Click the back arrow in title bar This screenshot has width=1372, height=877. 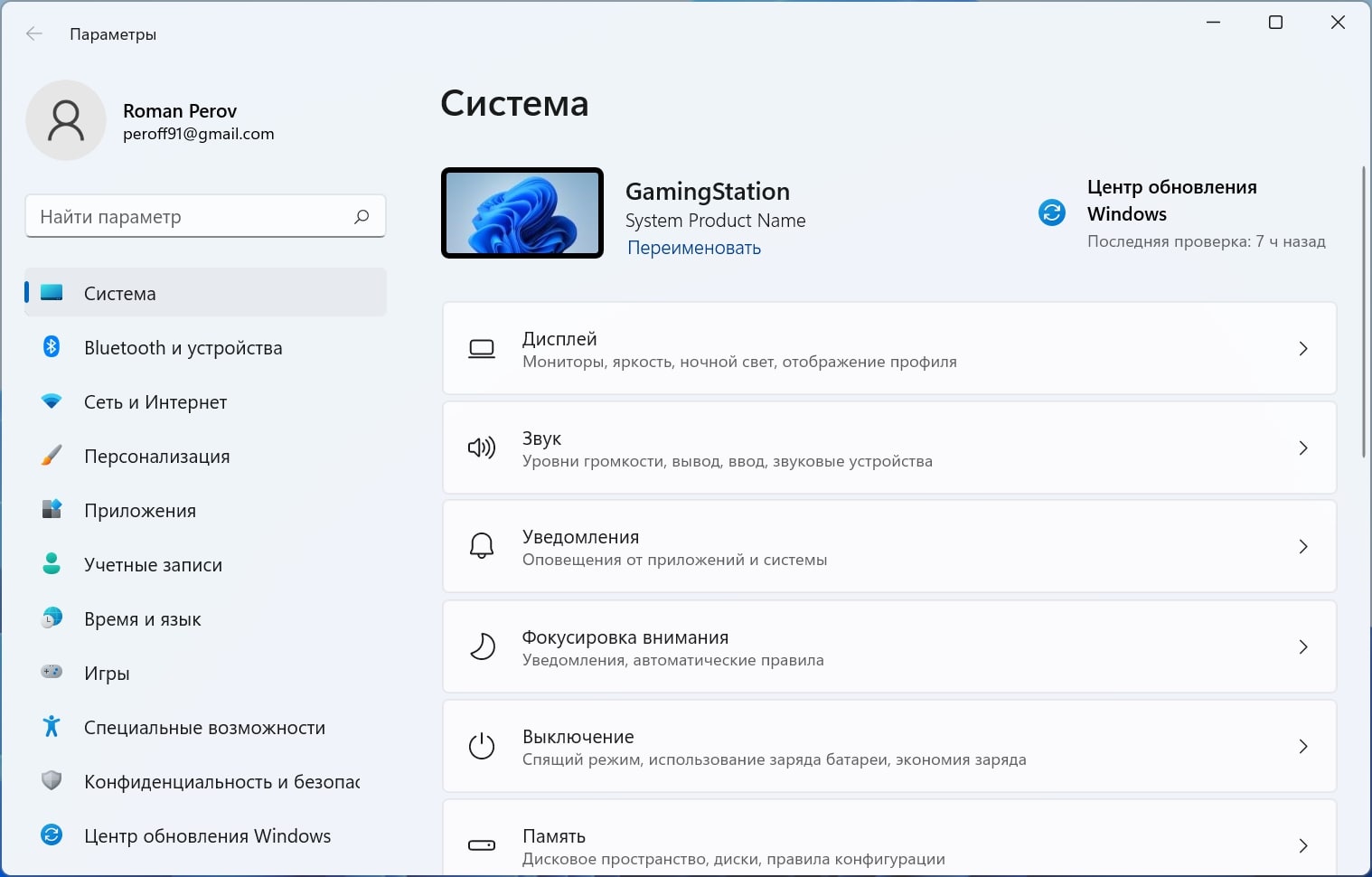[34, 34]
